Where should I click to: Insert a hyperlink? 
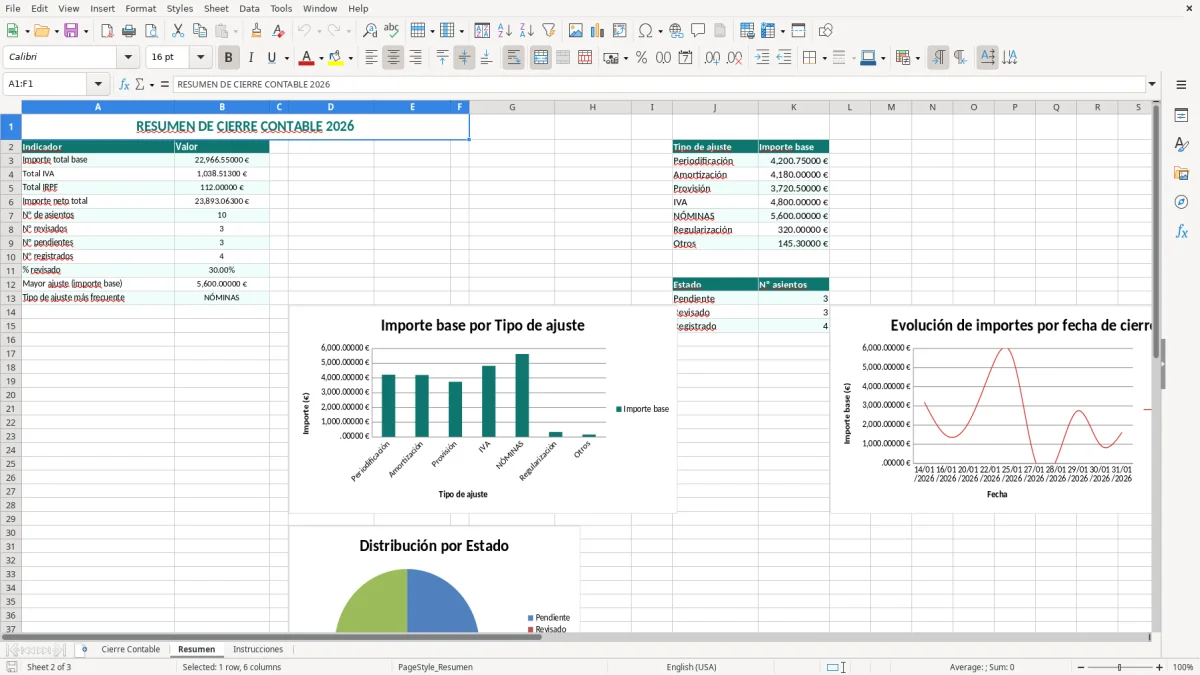(676, 31)
